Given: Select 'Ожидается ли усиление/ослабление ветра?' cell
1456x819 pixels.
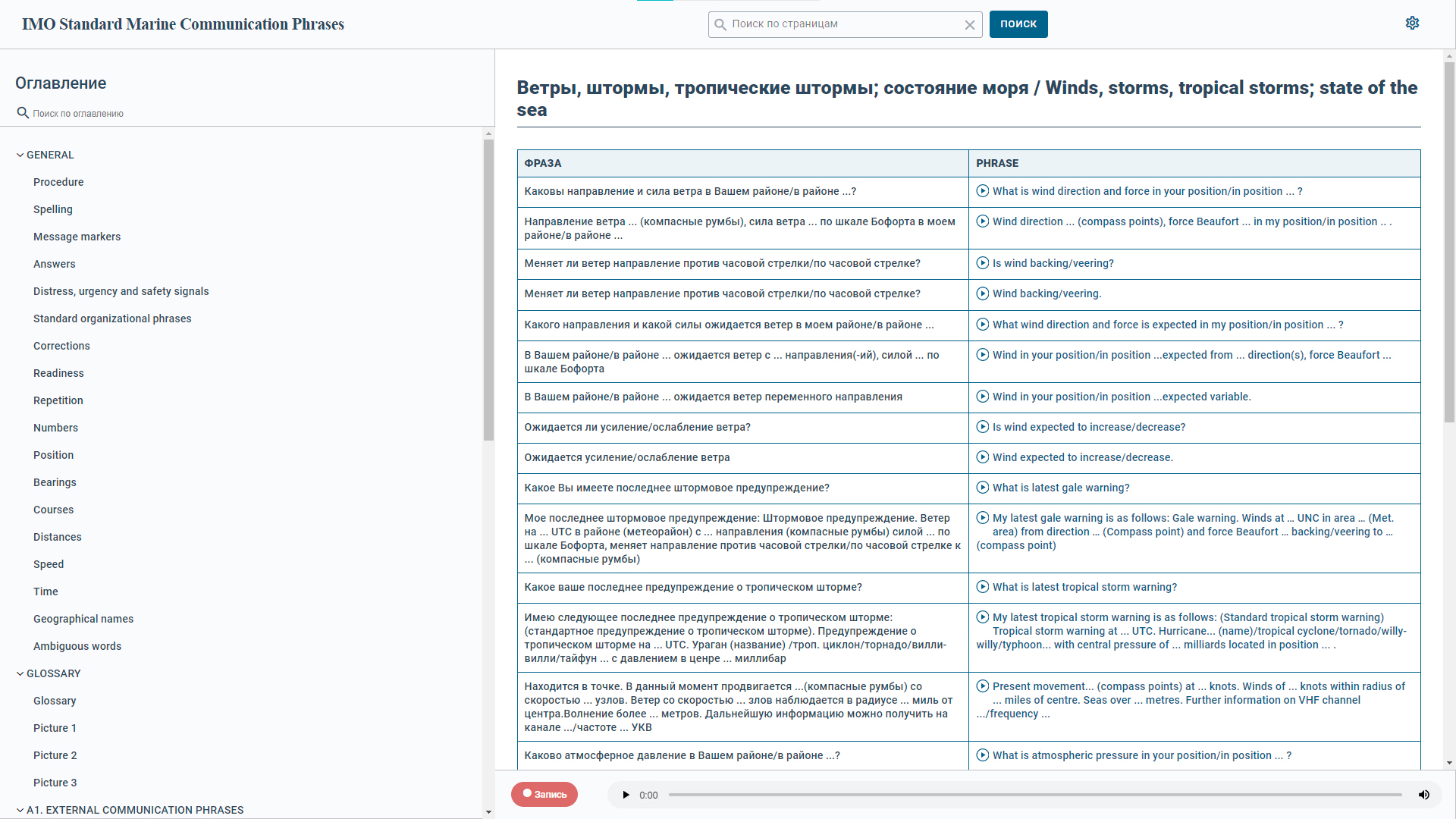Looking at the screenshot, I should pyautogui.click(x=742, y=428).
